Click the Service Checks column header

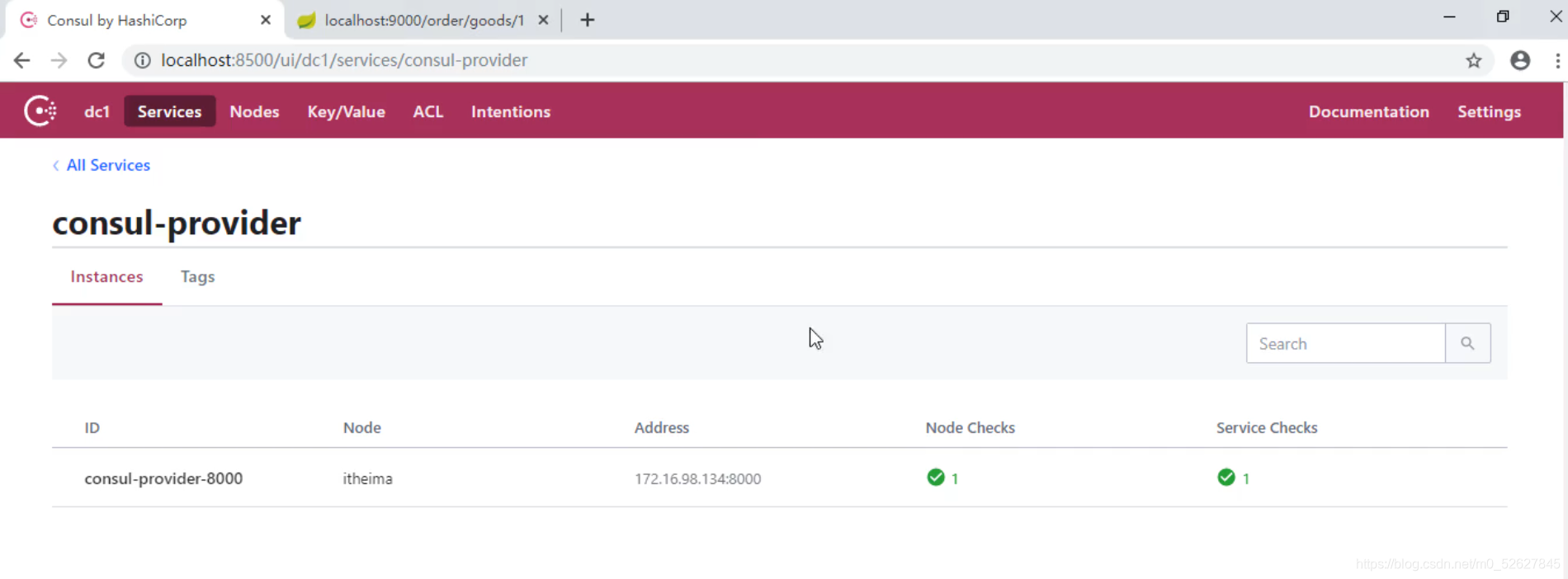pyautogui.click(x=1266, y=427)
